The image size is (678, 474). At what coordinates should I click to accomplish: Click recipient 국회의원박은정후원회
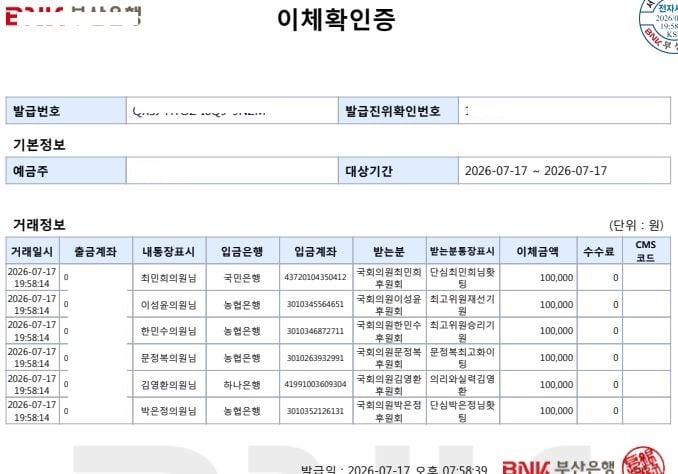(389, 411)
